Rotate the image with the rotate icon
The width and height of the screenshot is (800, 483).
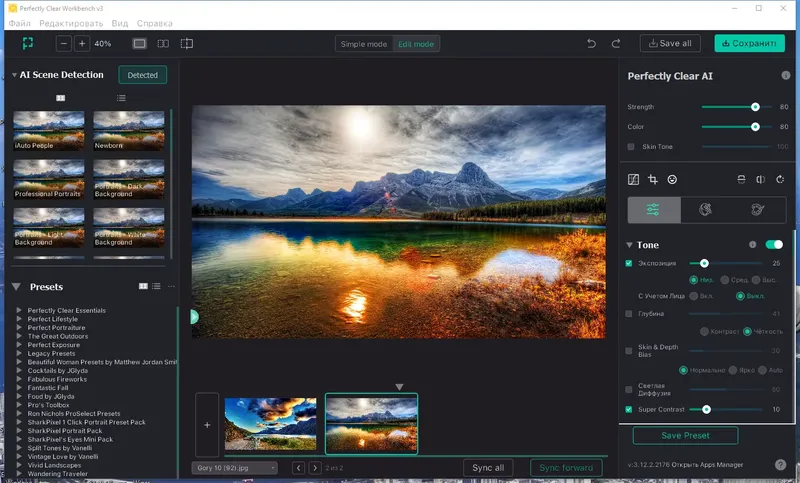tap(779, 180)
